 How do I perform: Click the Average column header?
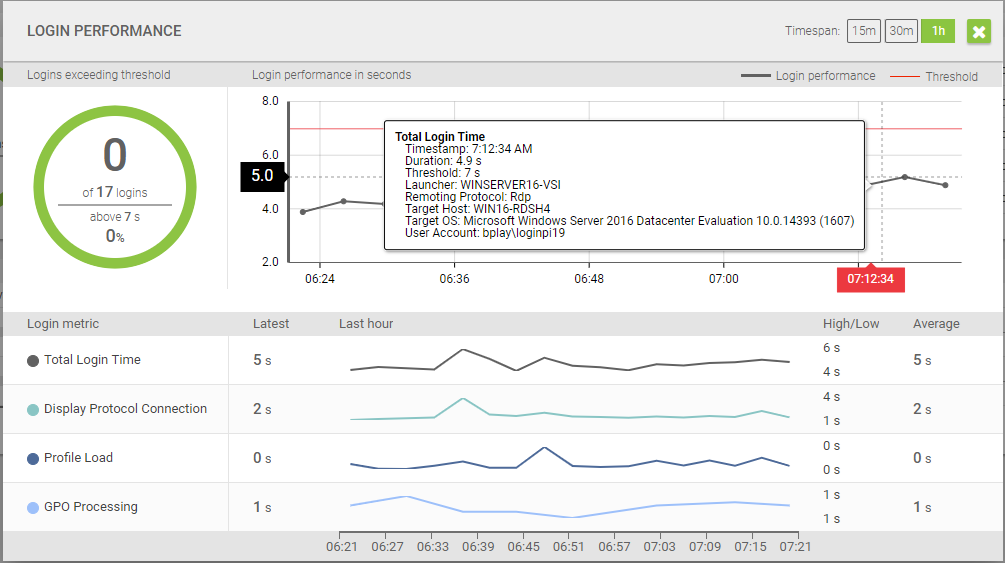pyautogui.click(x=936, y=324)
